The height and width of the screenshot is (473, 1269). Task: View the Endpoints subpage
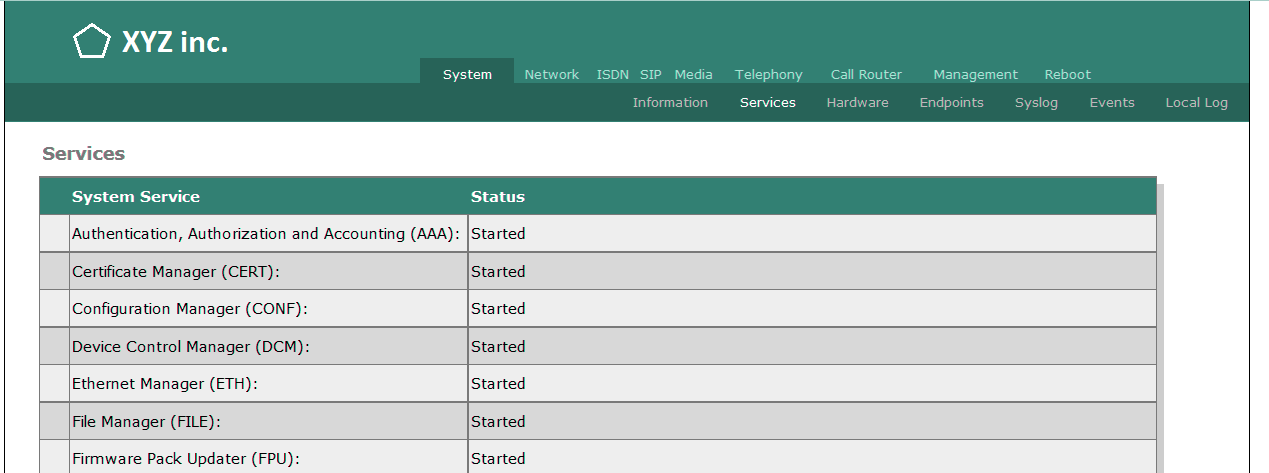[x=951, y=102]
